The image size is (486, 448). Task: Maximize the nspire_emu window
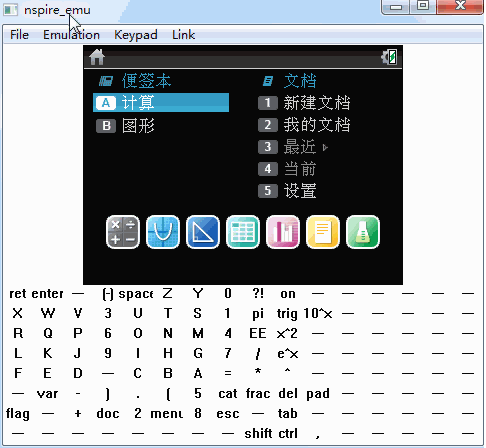point(423,6)
